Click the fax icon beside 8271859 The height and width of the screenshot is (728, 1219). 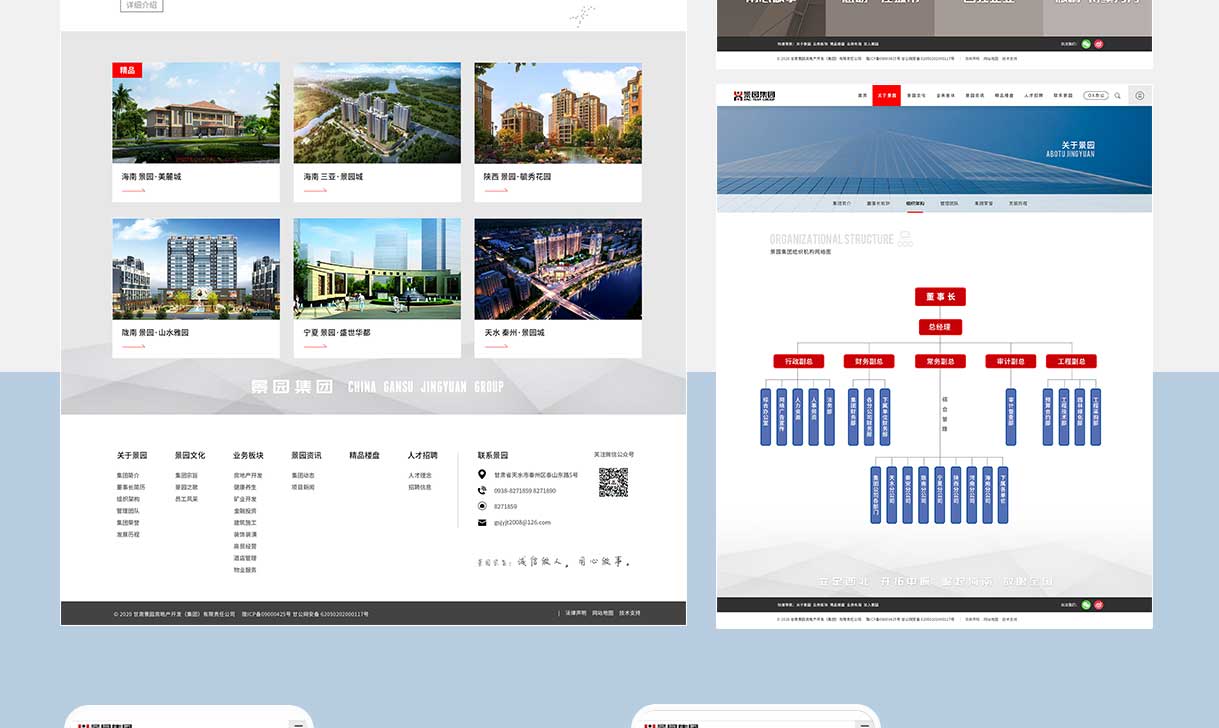pos(482,506)
